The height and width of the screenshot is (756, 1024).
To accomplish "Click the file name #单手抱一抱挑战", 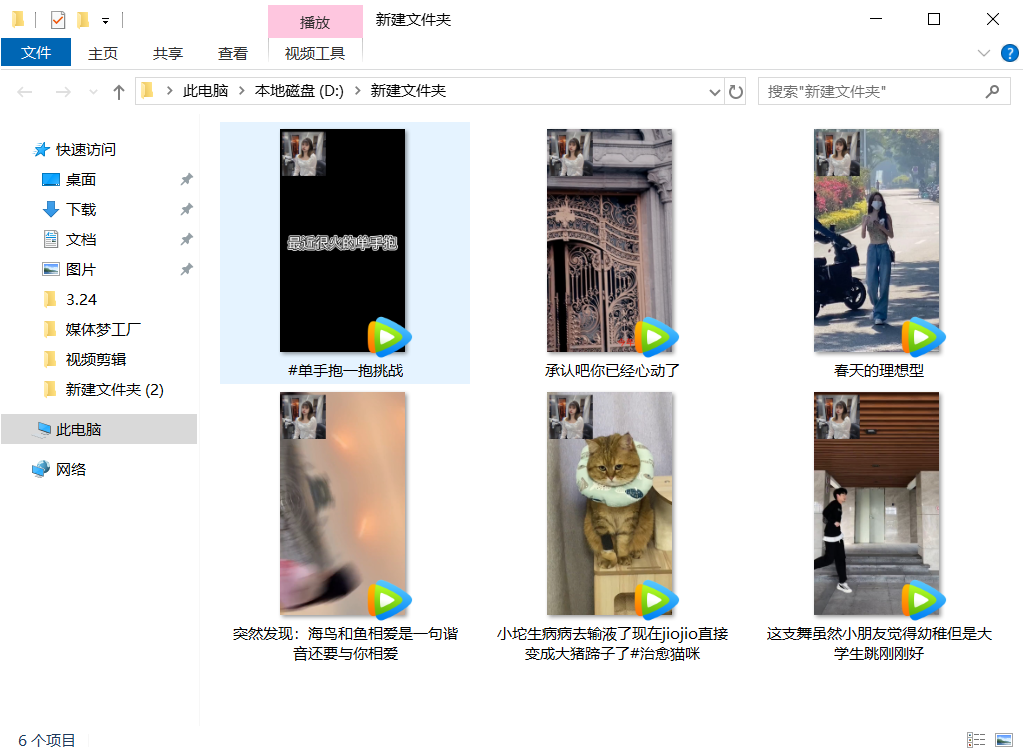I will [x=345, y=371].
